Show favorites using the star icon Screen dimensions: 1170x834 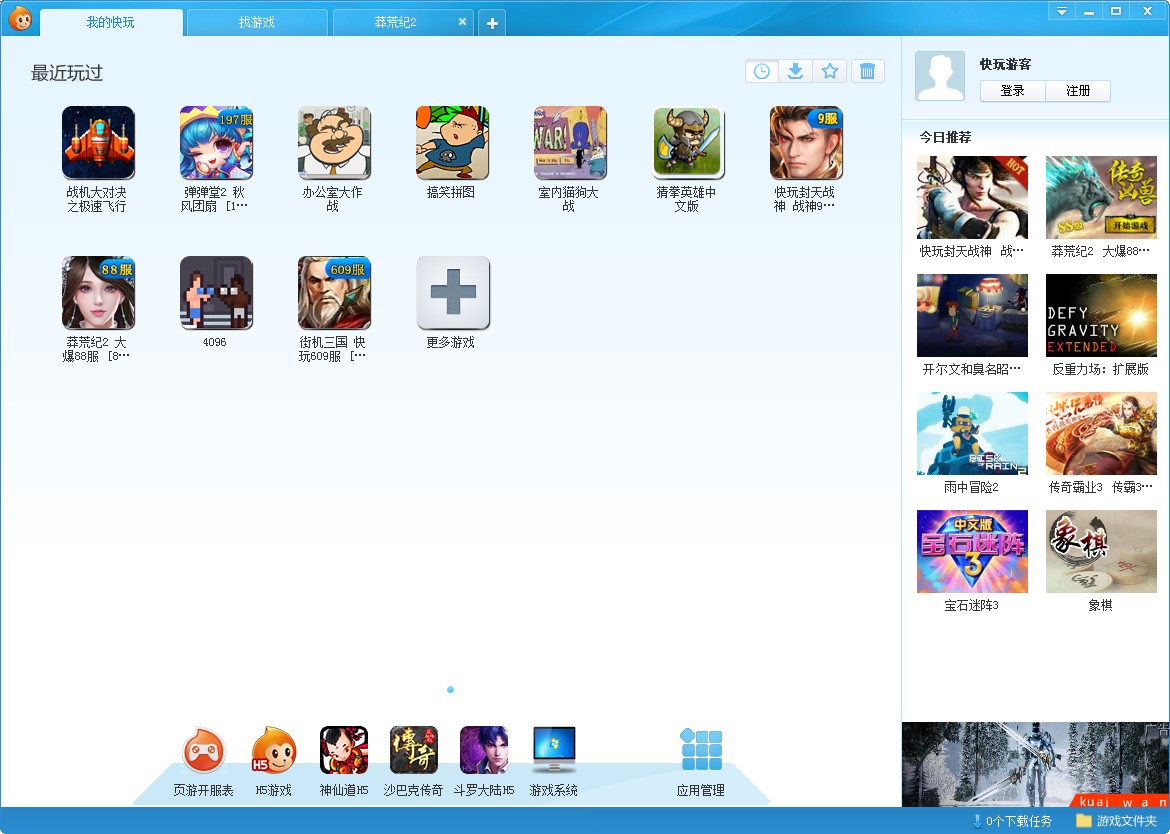click(x=829, y=72)
